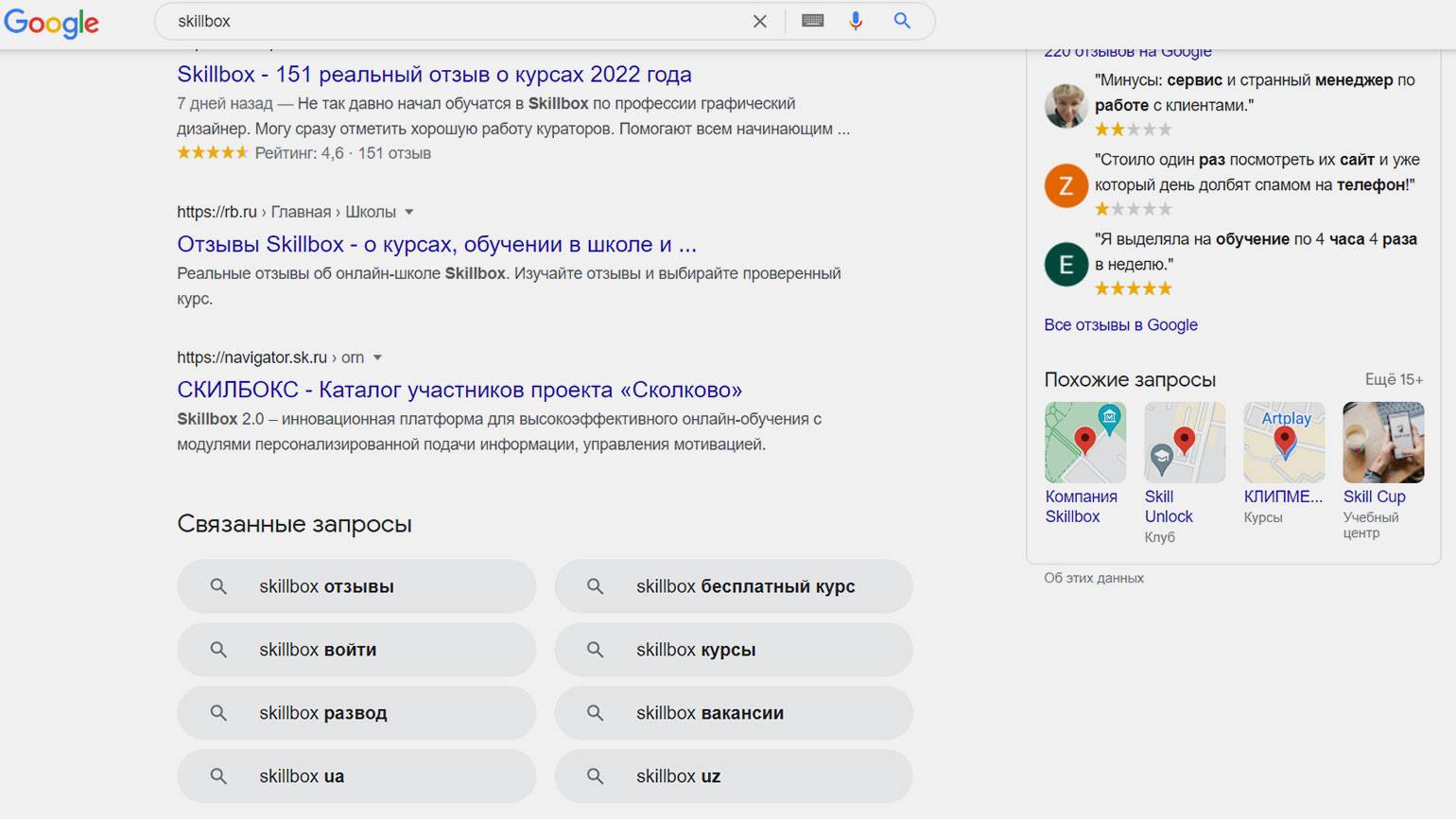Open СКИЛБОКС Сколково catalog result

(459, 390)
